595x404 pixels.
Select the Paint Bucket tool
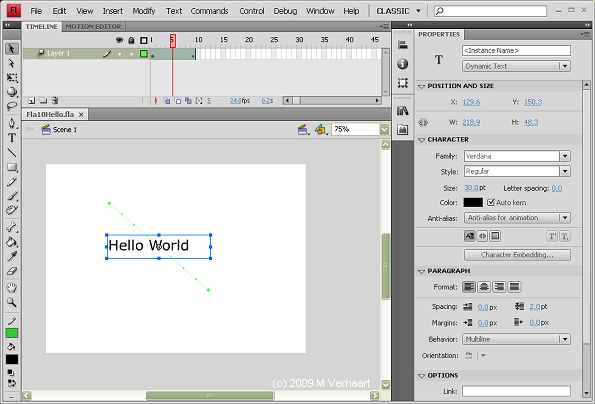[12, 242]
